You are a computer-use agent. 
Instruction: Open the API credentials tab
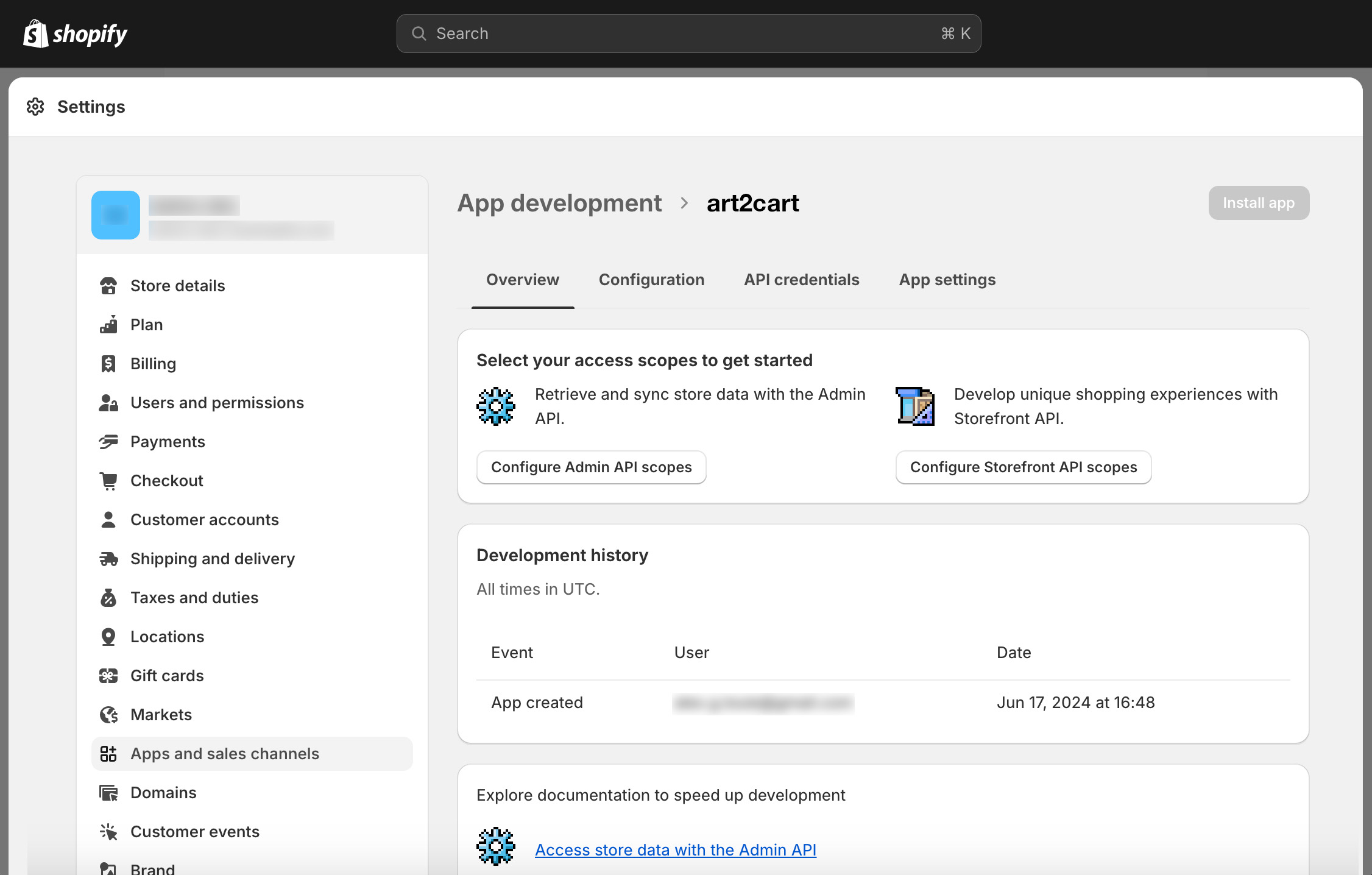pyautogui.click(x=801, y=280)
